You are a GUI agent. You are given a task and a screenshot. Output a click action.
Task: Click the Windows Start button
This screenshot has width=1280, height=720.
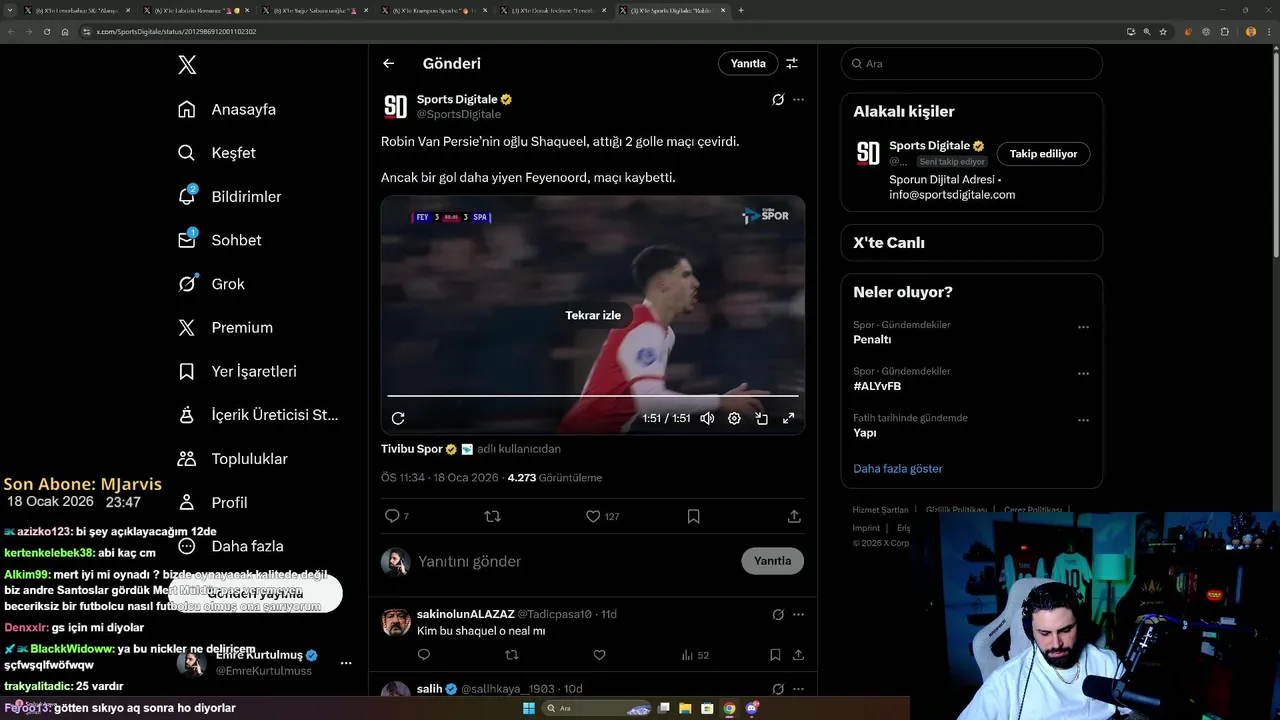(529, 708)
